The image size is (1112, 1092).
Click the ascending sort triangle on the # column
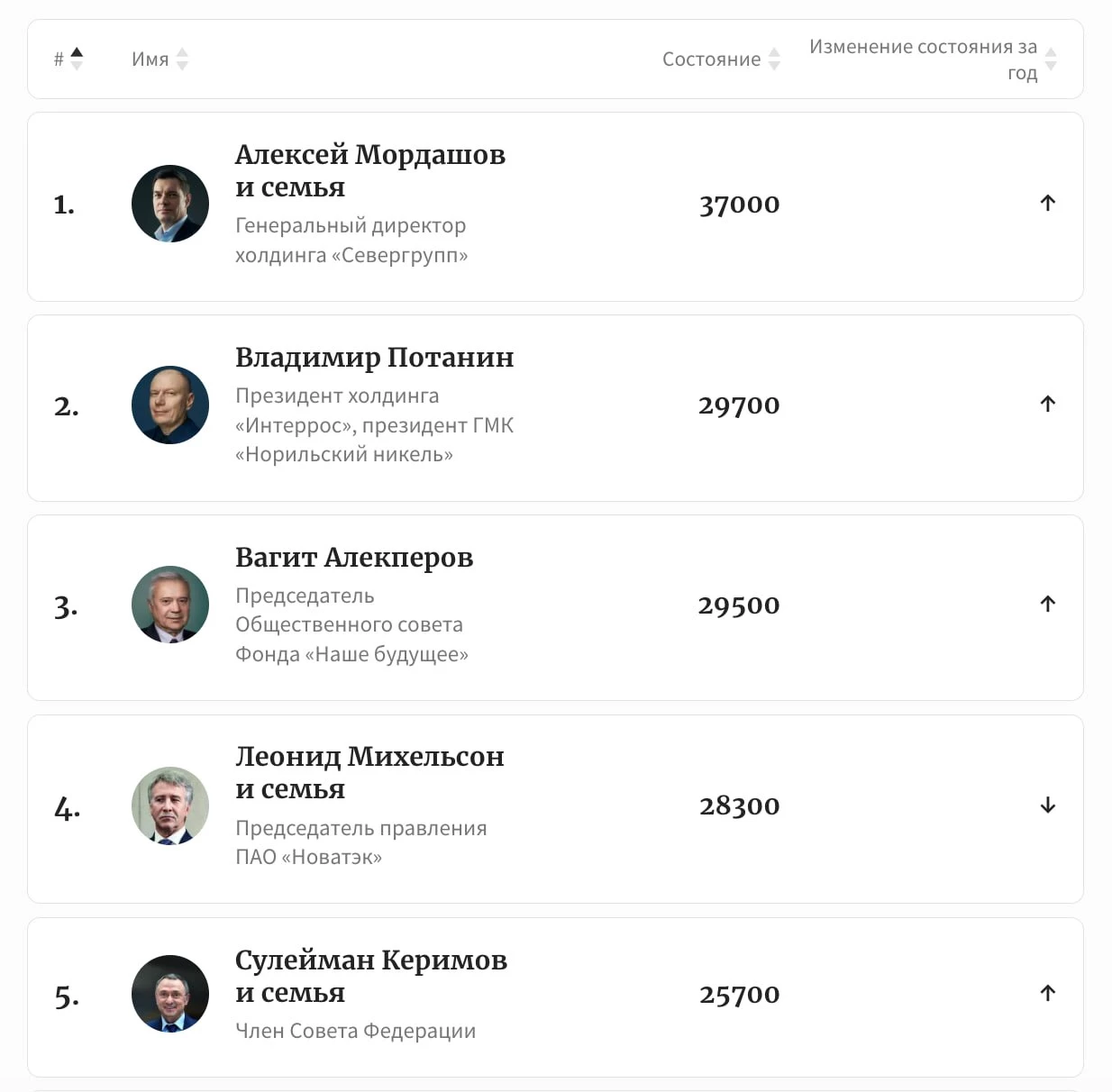coord(77,51)
